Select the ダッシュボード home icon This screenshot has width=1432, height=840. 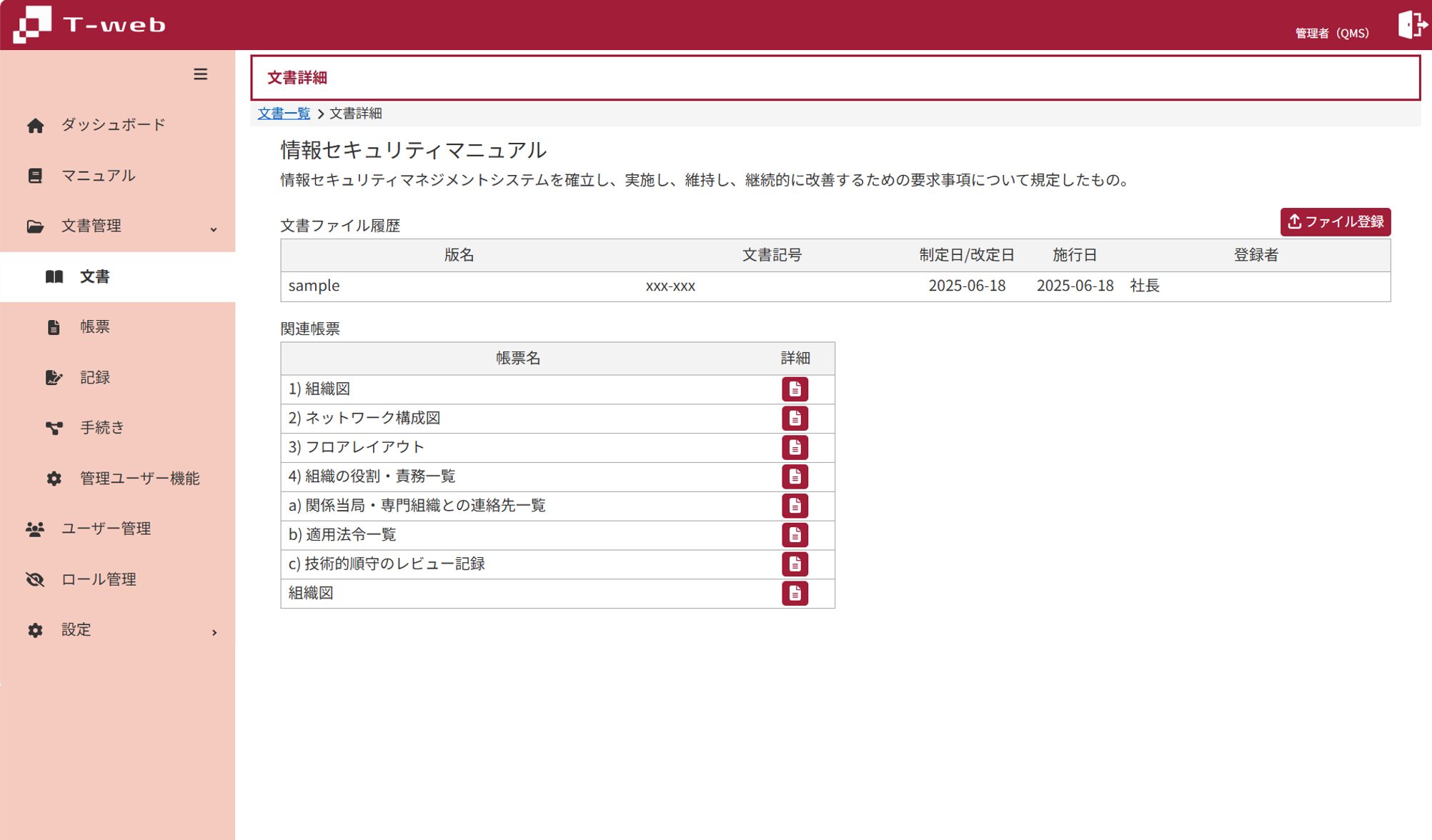(34, 124)
